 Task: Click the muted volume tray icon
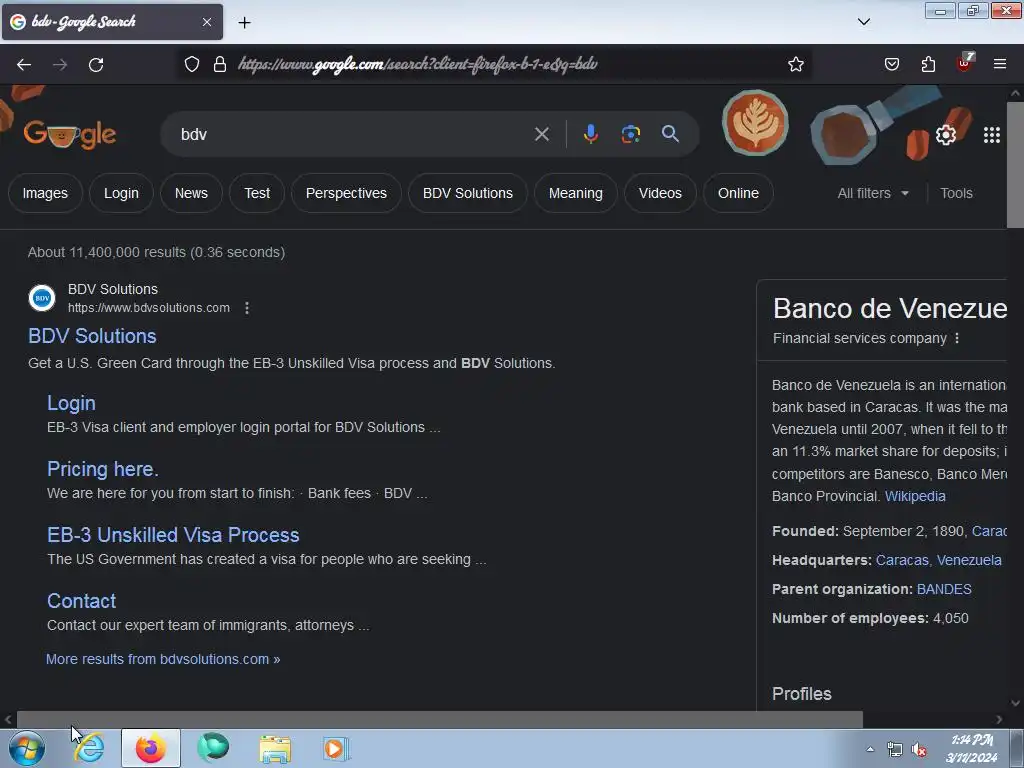[920, 750]
